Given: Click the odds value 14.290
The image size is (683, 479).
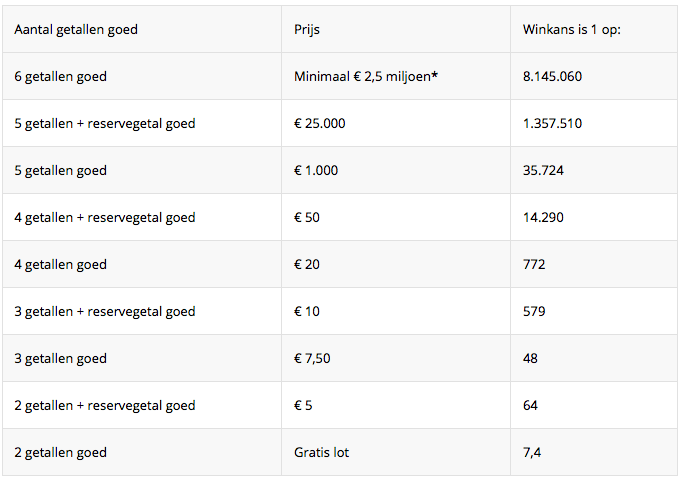Looking at the screenshot, I should coord(543,217).
